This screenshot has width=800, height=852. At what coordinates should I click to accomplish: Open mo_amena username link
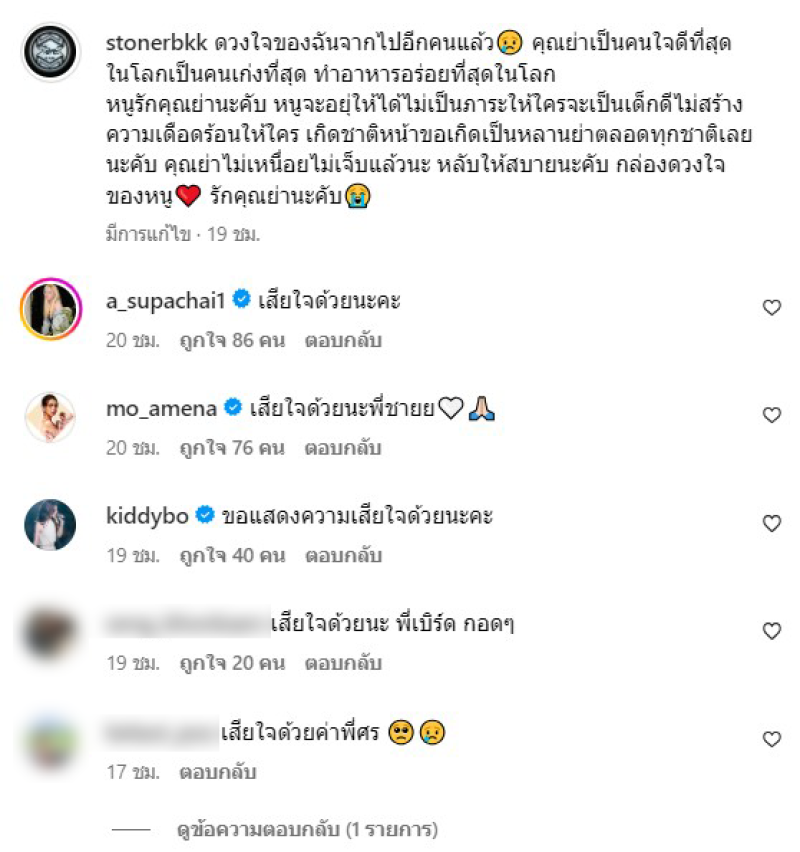coord(161,408)
